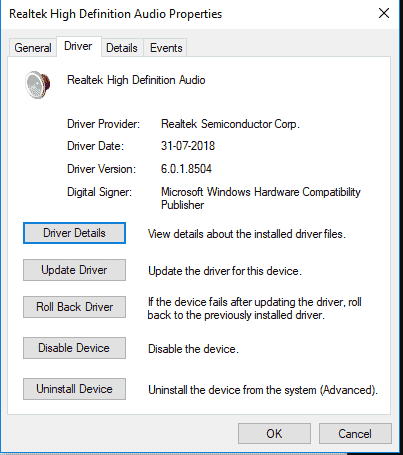Click 'Uninstall the device from the system' text
The width and height of the screenshot is (403, 455).
pos(263,390)
